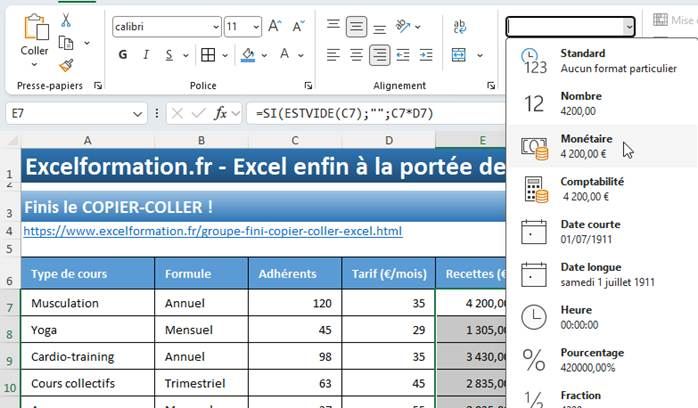Click the formula bar text
Screen dimensions: 698x408
(345, 114)
